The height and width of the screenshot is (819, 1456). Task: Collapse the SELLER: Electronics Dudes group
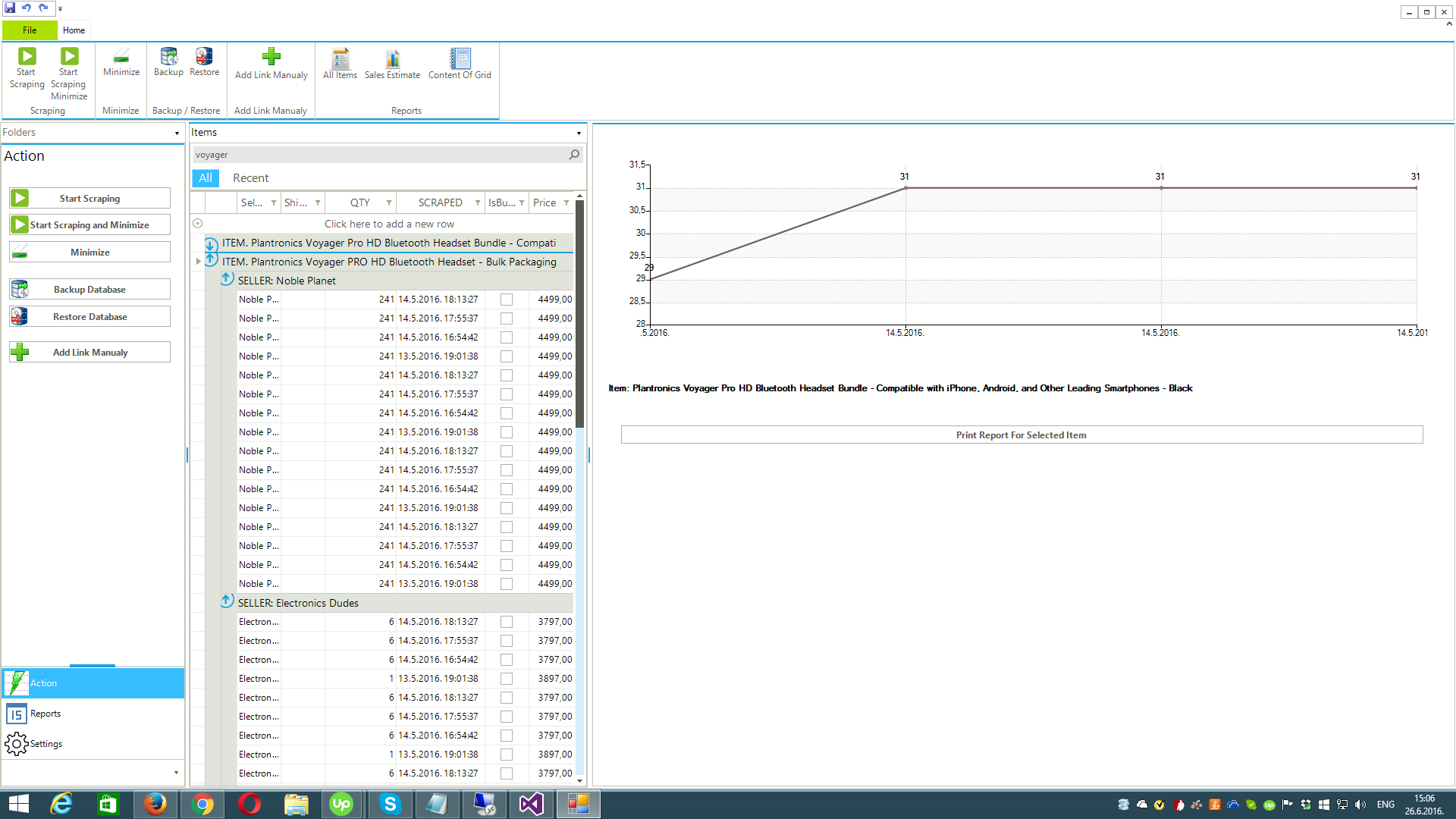point(227,602)
